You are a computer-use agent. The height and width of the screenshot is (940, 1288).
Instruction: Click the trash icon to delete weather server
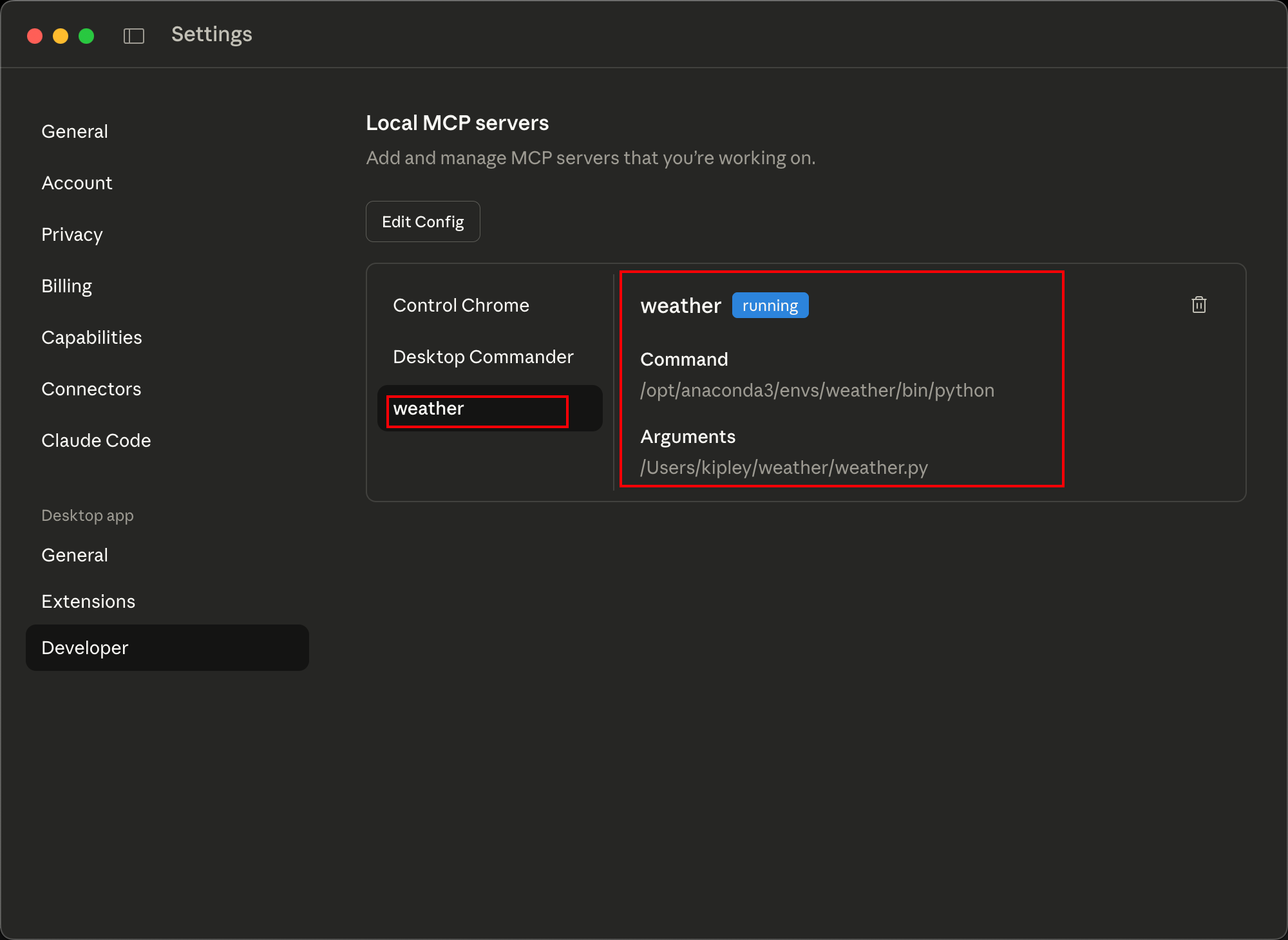[x=1198, y=305]
